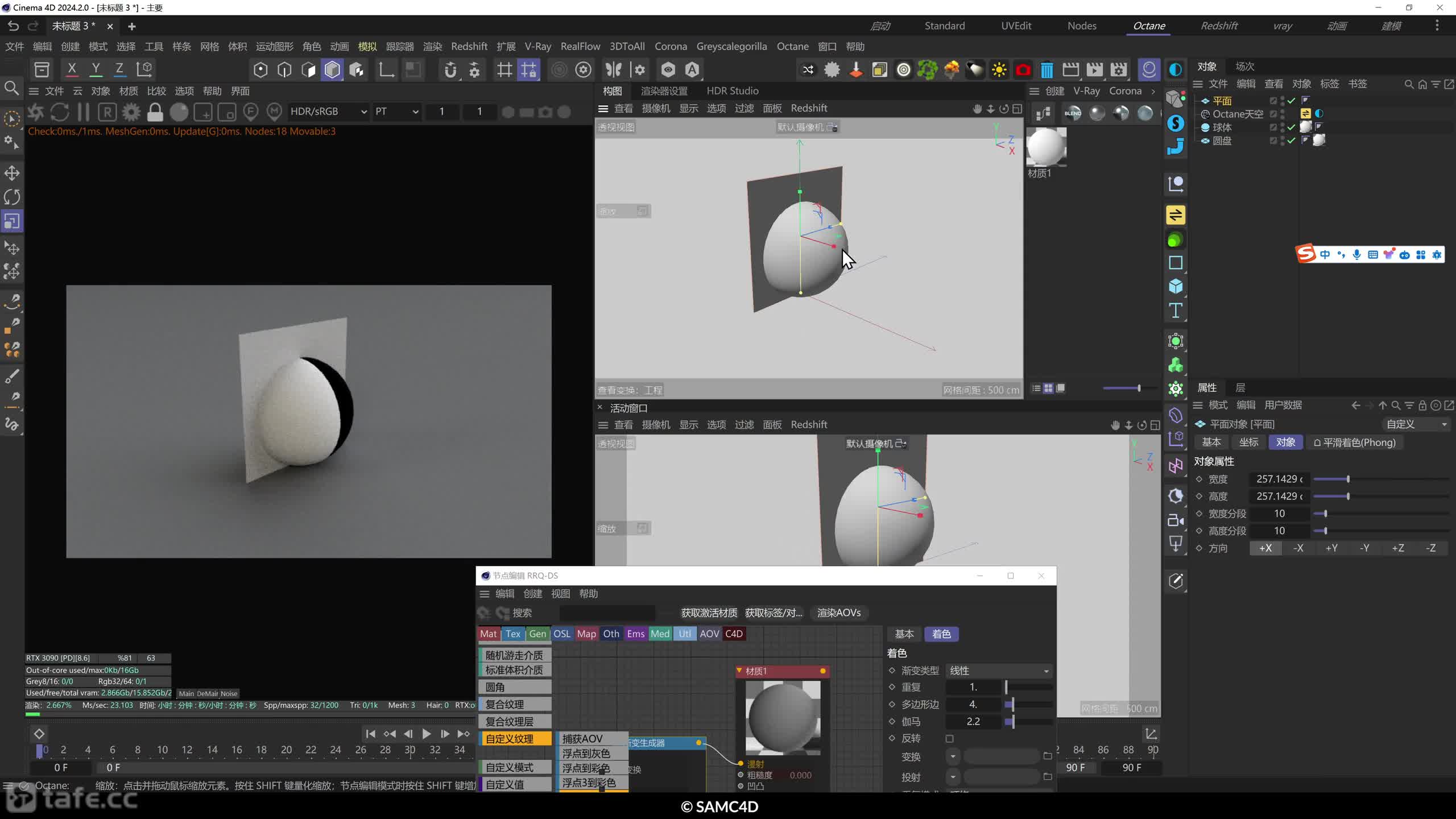Click 渲染AOVs button
This screenshot has width=1456, height=819.
coord(838,613)
